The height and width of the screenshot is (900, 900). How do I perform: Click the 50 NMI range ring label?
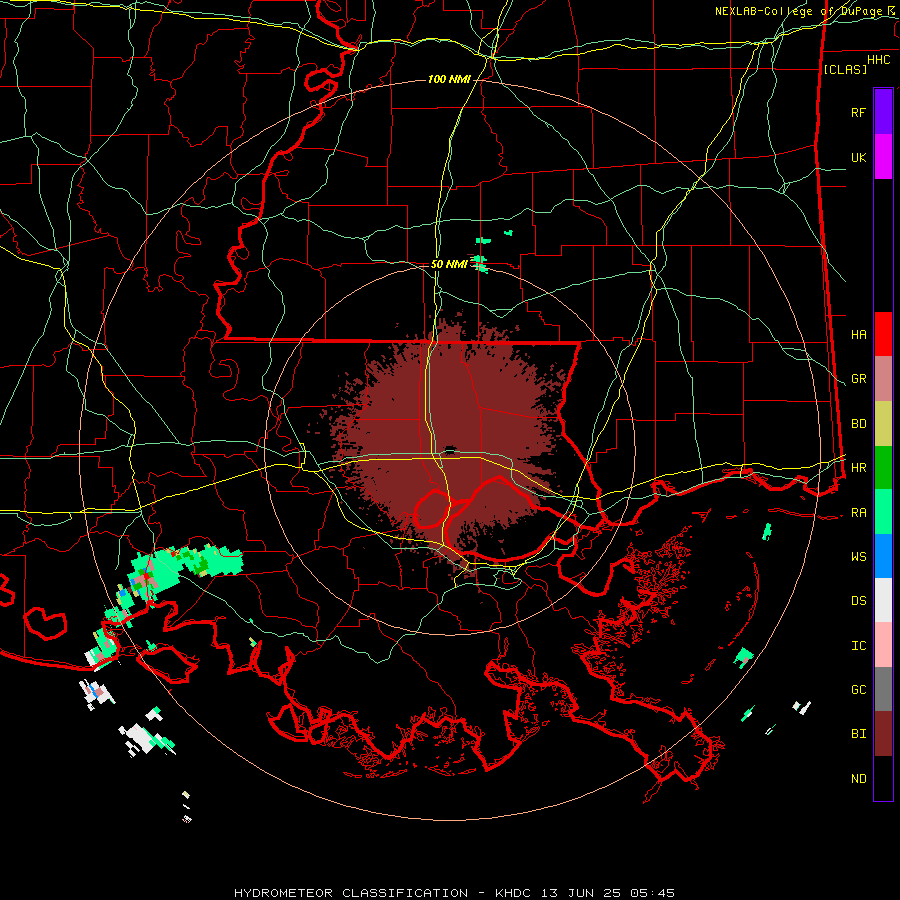click(449, 264)
